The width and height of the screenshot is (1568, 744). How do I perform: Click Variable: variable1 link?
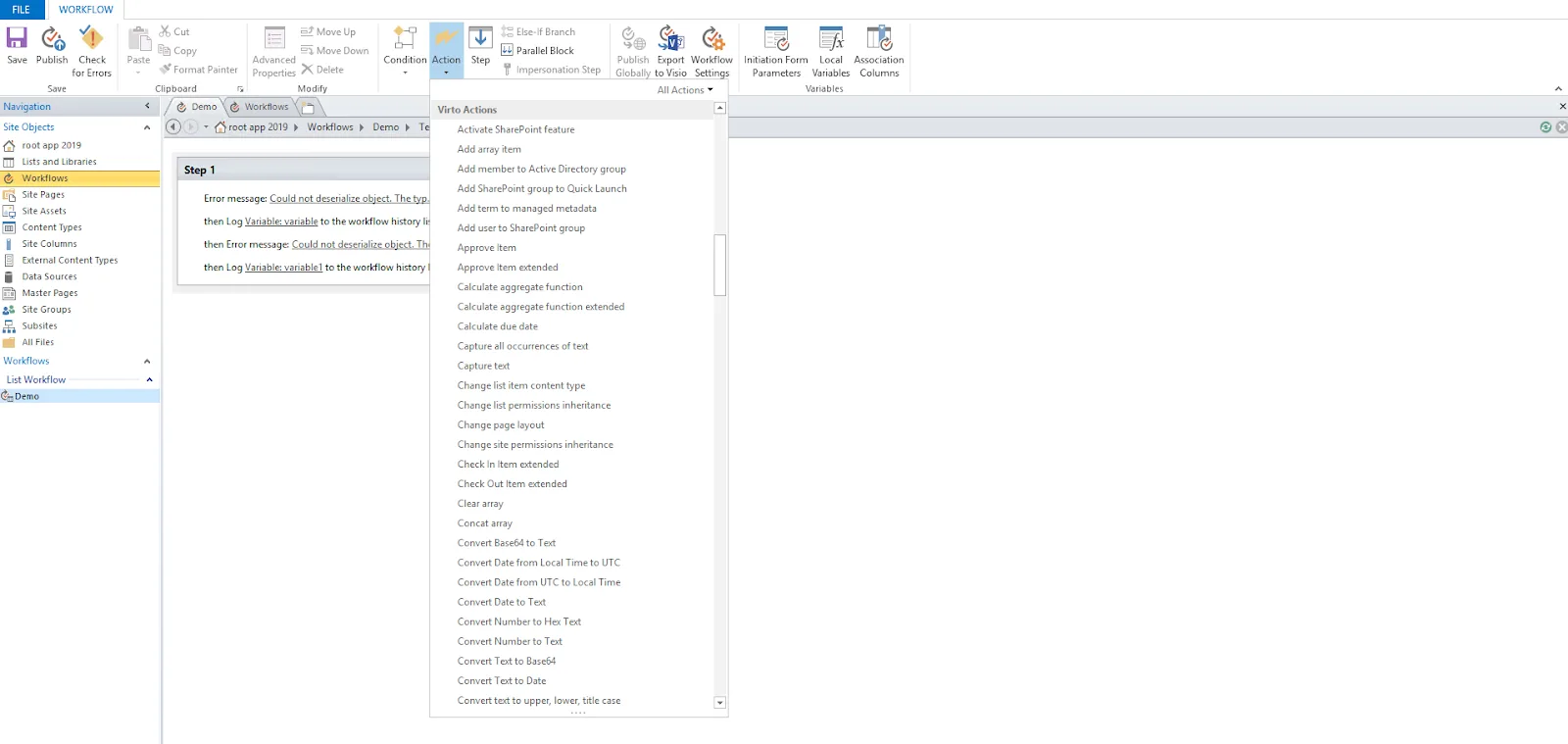point(283,267)
